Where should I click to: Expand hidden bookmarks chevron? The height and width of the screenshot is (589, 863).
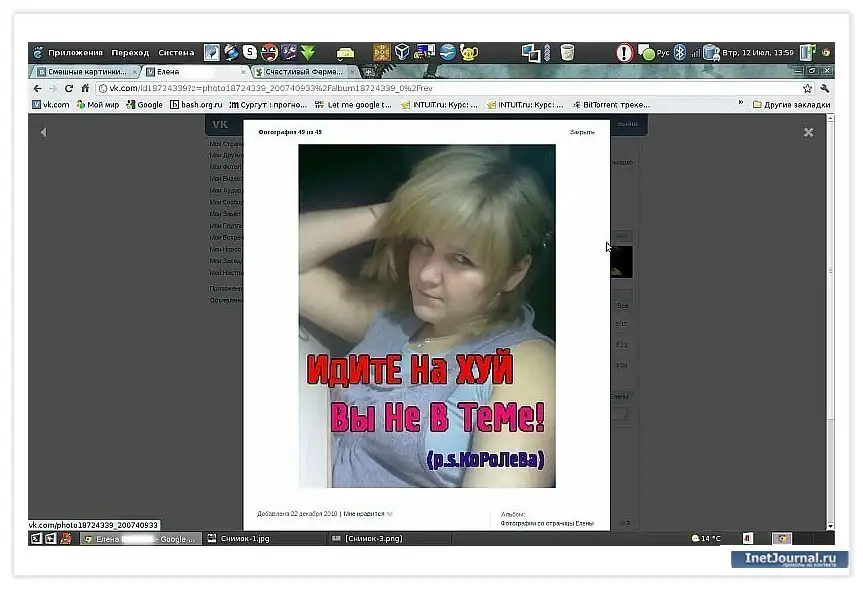tap(740, 103)
